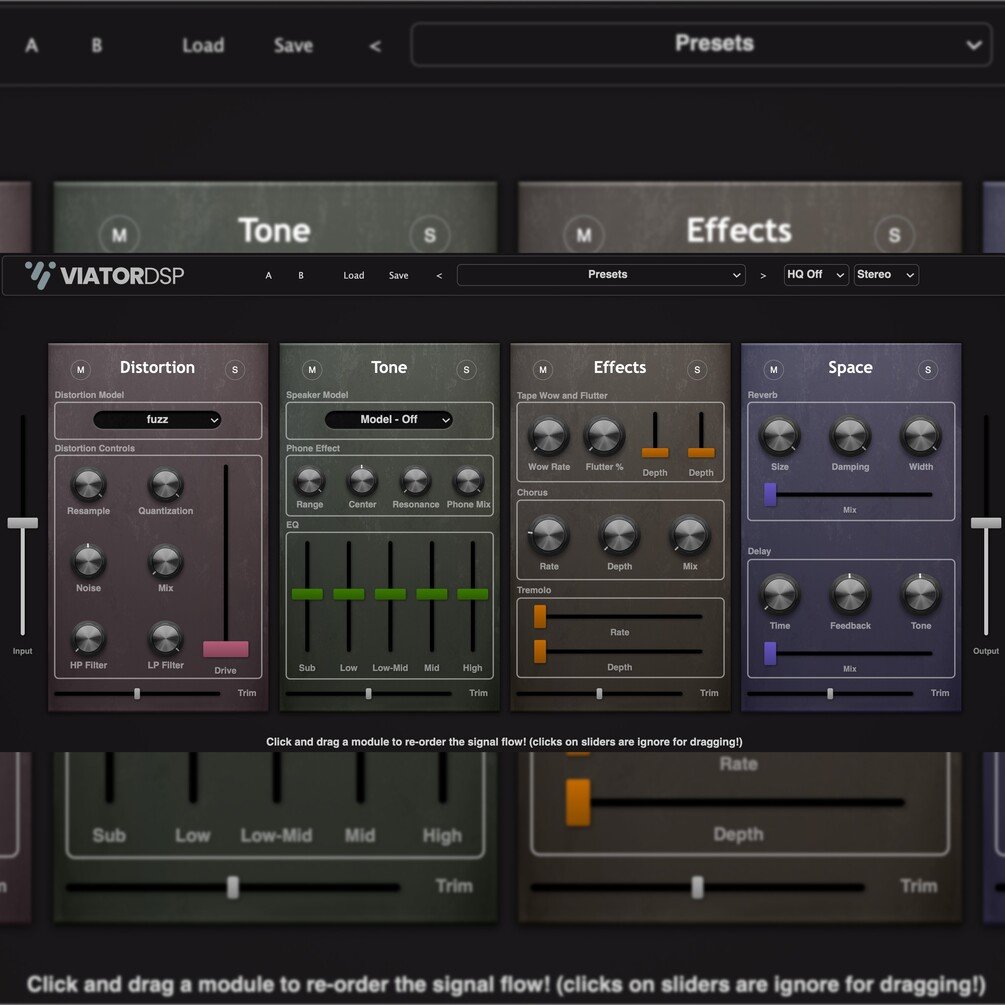The width and height of the screenshot is (1005, 1005).
Task: Click the Delay Tone knob
Action: click(x=920, y=595)
